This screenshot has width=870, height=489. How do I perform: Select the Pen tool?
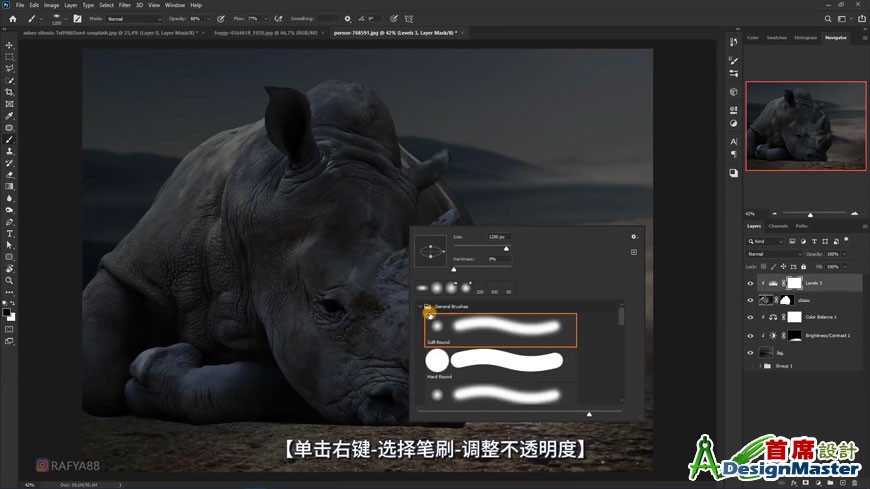(x=9, y=222)
